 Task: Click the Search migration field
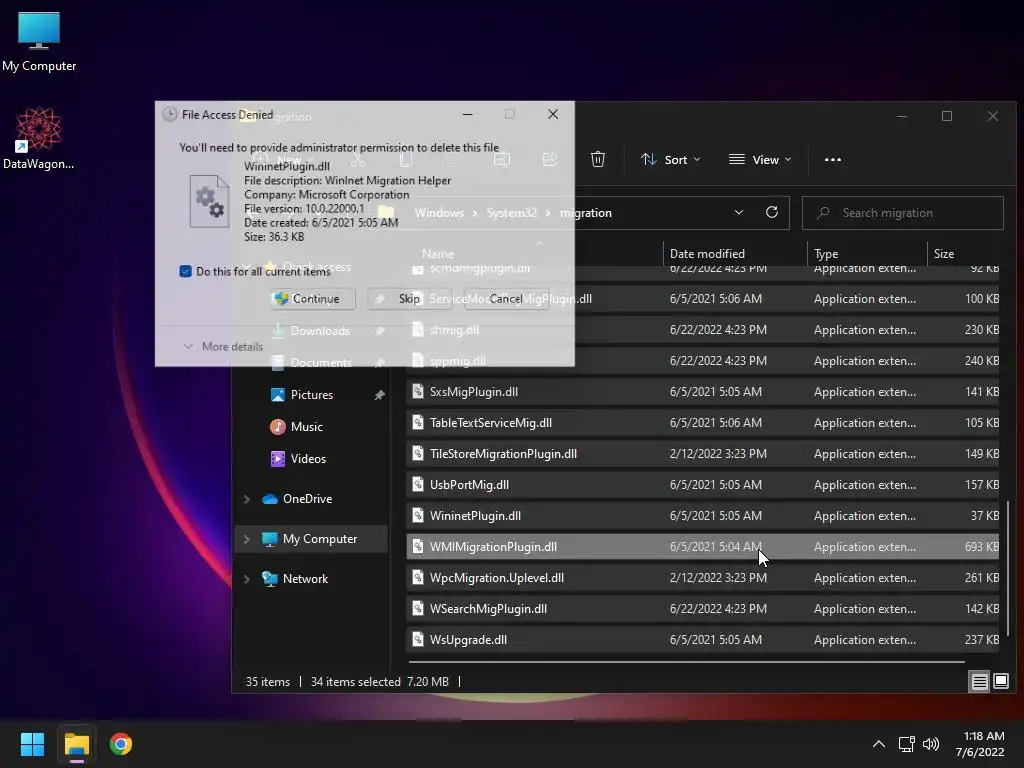(903, 213)
